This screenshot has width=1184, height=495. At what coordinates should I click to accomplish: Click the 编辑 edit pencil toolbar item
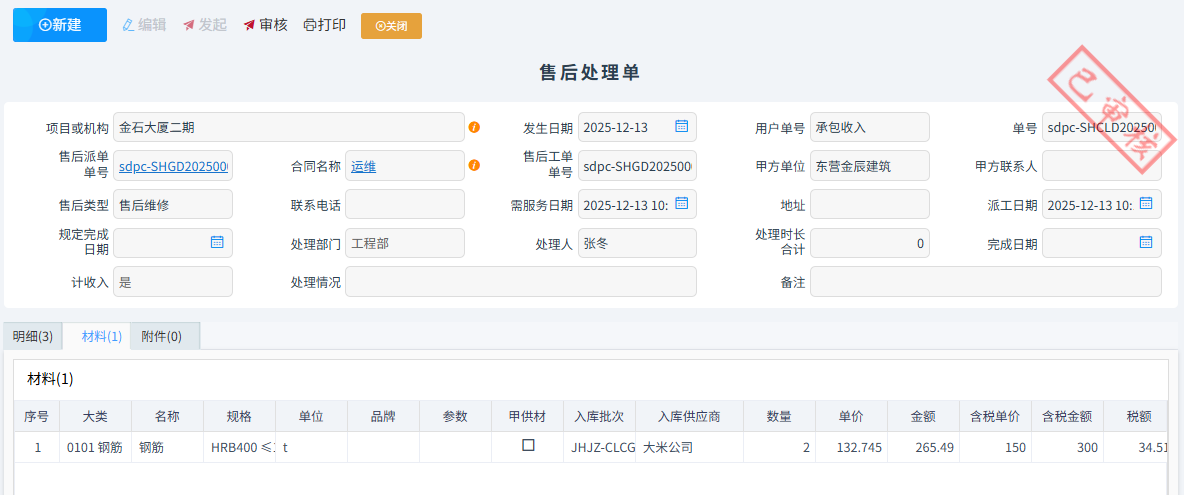coord(144,25)
